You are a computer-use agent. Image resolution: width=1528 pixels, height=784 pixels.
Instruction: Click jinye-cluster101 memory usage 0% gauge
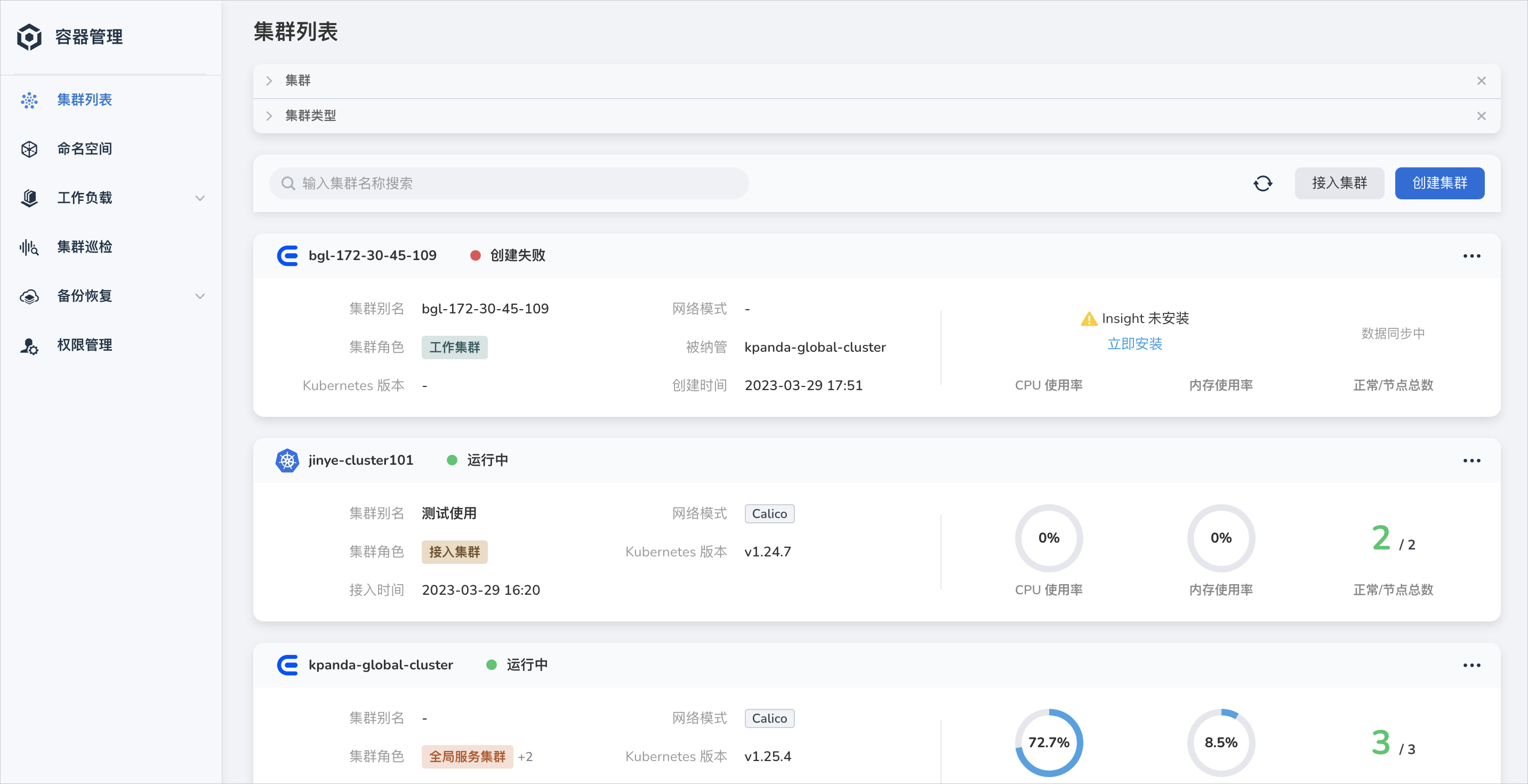coord(1220,538)
